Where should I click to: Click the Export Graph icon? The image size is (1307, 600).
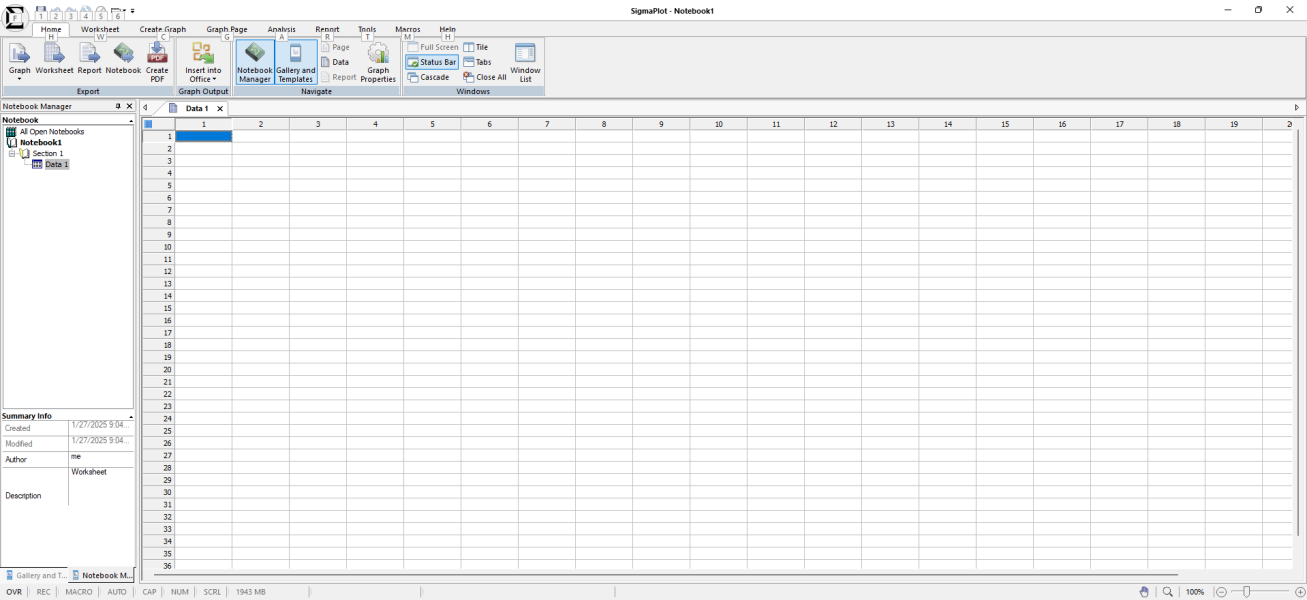pyautogui.click(x=19, y=56)
